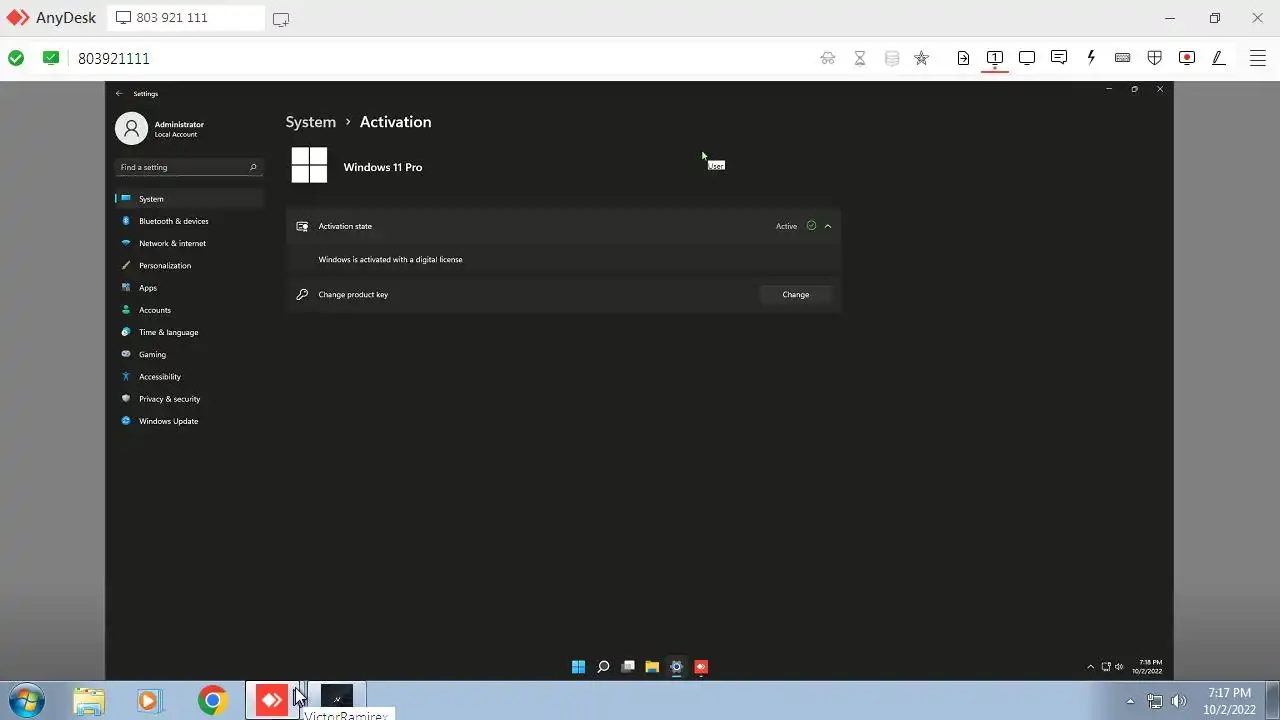Collapse the Activation state section chevron

coord(828,226)
